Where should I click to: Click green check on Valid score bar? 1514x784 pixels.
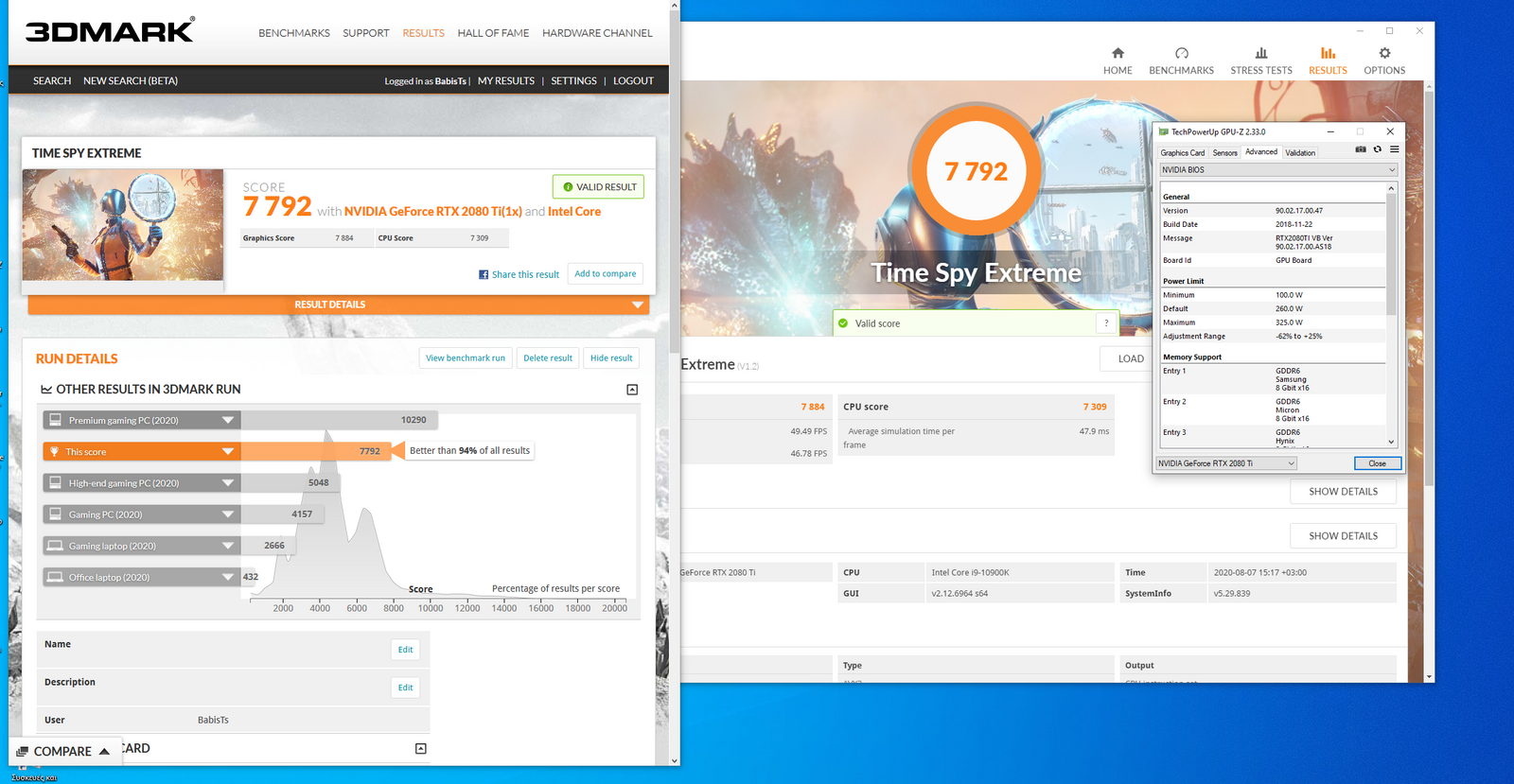(x=843, y=323)
